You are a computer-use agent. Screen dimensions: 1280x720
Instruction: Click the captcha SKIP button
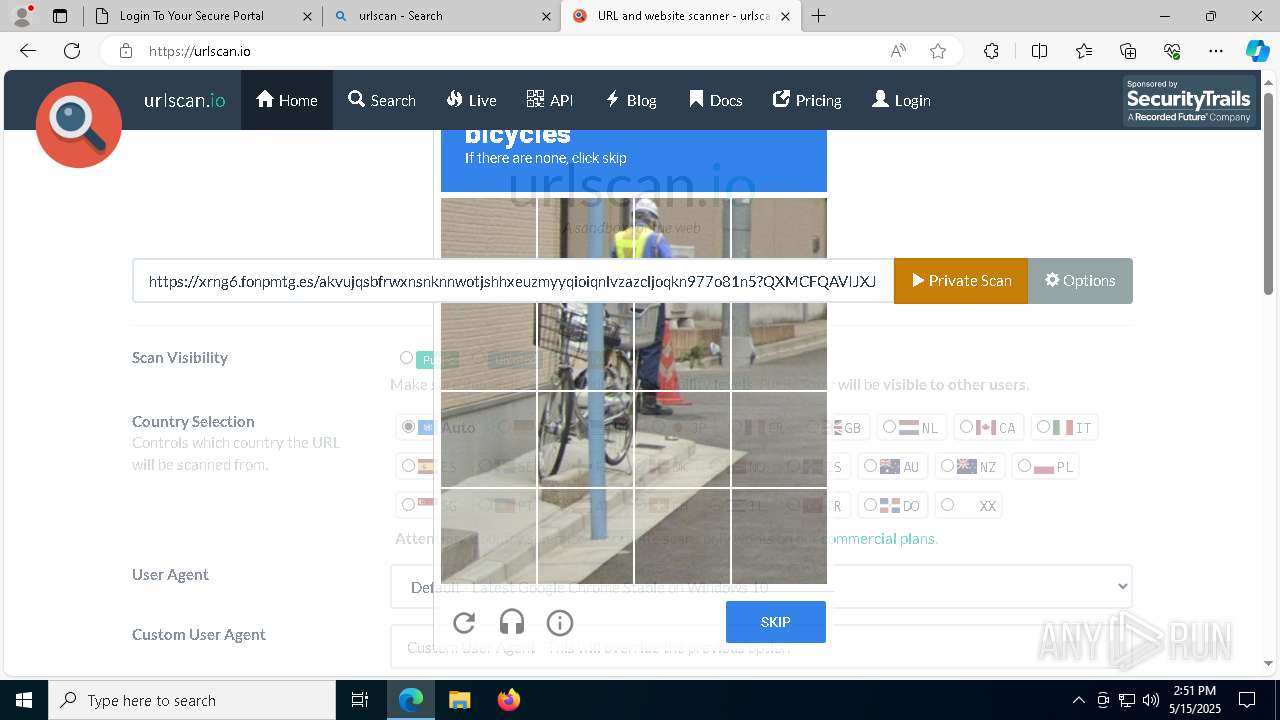776,622
